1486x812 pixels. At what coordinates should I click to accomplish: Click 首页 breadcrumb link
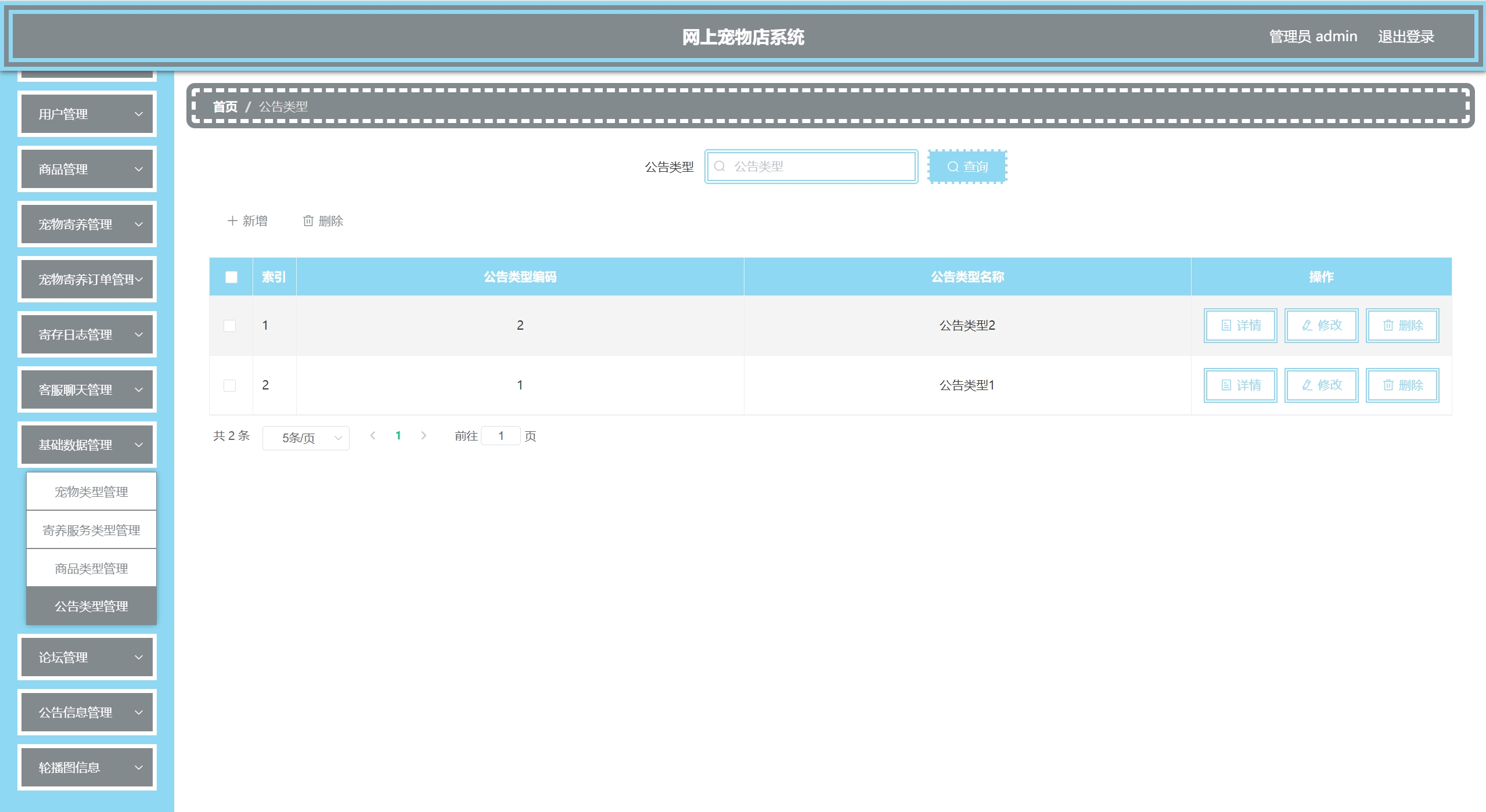[225, 107]
